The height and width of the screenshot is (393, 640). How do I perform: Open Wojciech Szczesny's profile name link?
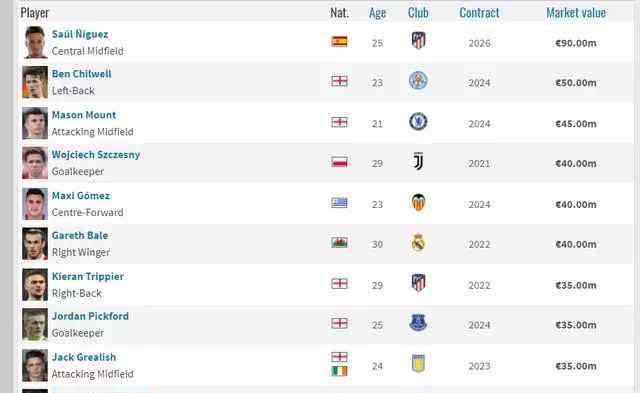click(96, 155)
